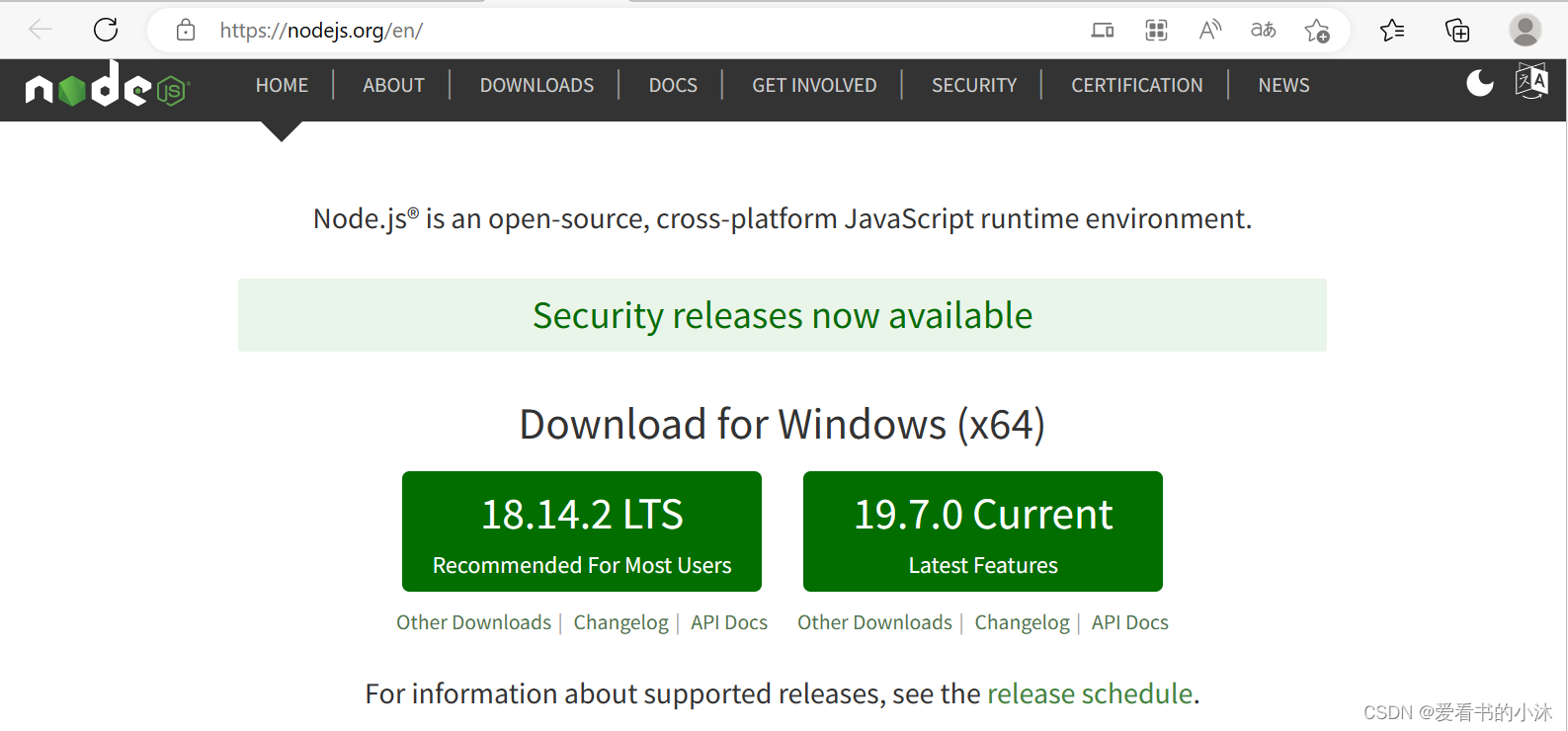
Task: Follow the release schedule link
Action: tap(1090, 693)
